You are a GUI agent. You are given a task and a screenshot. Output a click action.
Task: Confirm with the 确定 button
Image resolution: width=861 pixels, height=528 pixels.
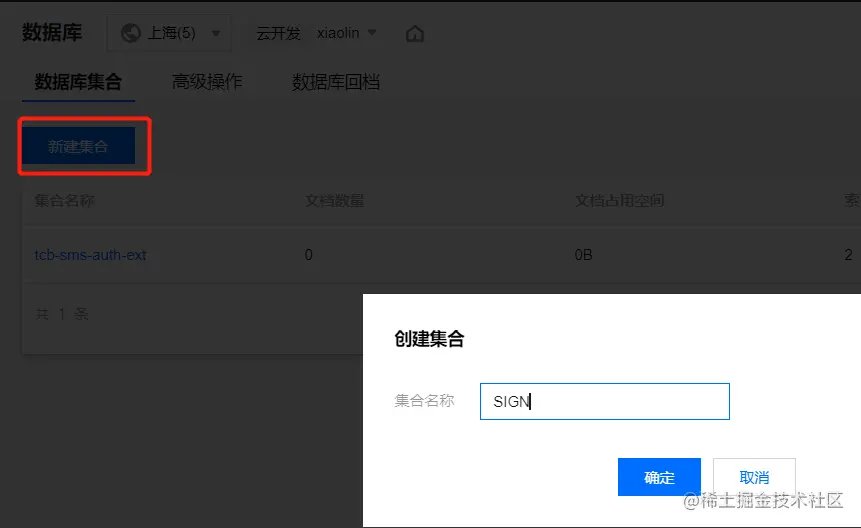659,477
